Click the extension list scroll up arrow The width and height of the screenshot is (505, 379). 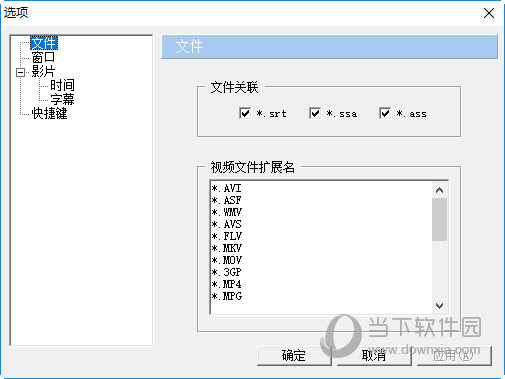click(x=439, y=190)
